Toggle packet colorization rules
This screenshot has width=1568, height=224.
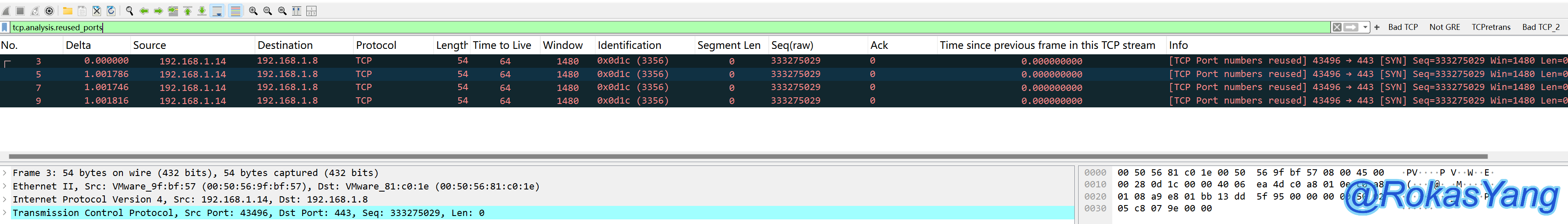pos(235,11)
